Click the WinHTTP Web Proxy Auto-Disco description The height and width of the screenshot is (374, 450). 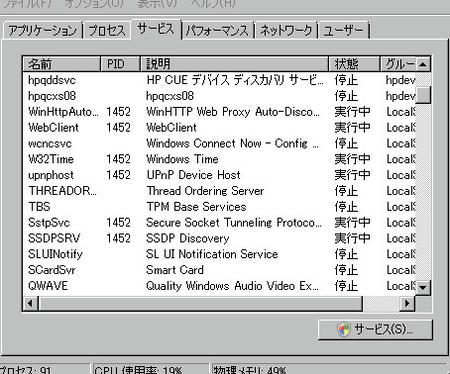tap(233, 112)
